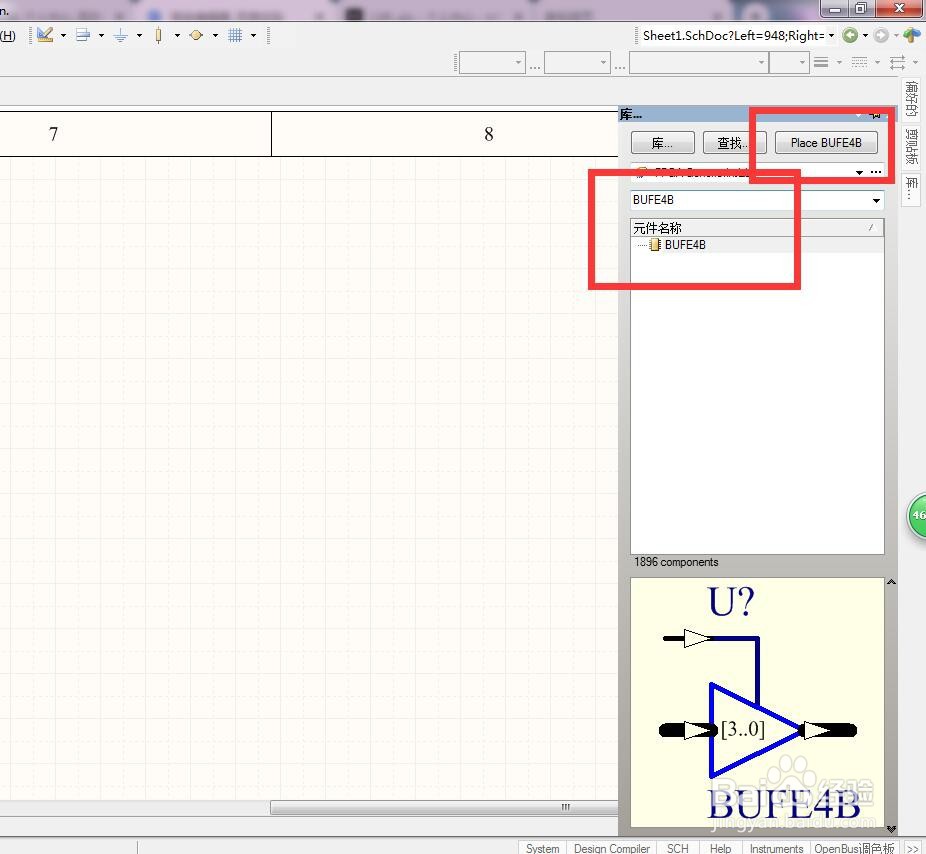
Task: Open the Instruments panel button
Action: point(776,848)
